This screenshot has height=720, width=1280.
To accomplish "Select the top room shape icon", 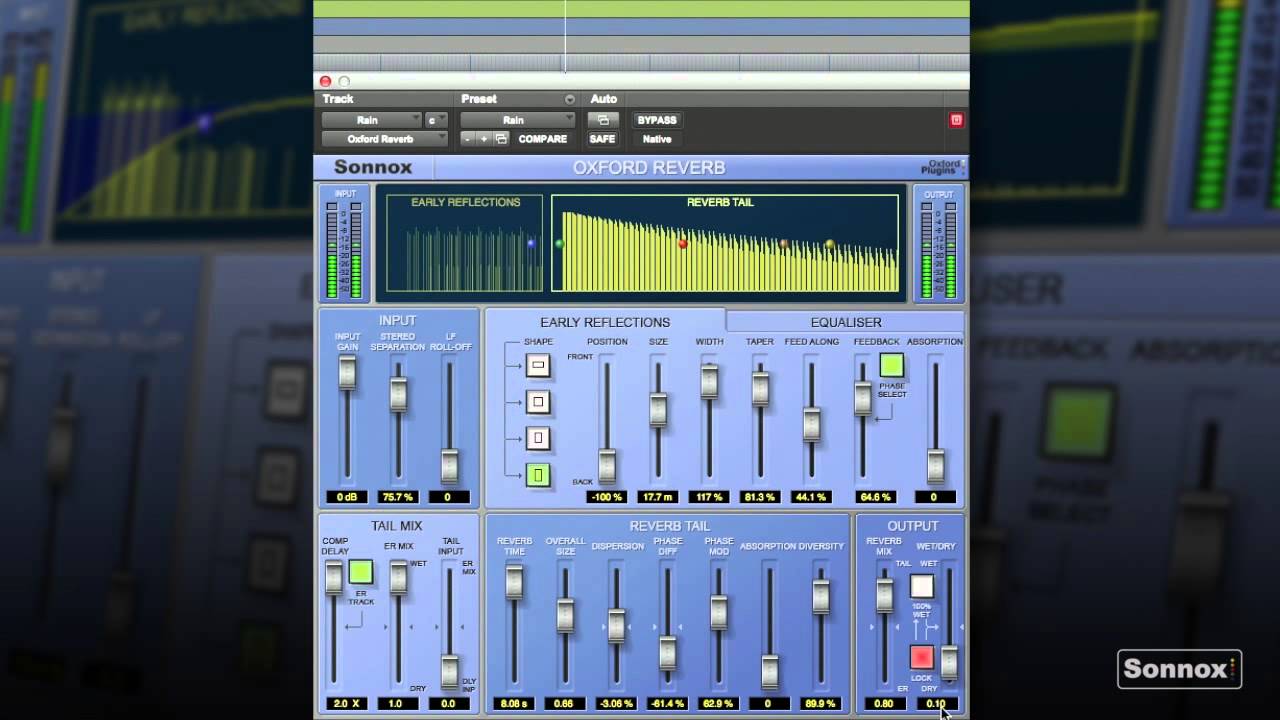I will [x=538, y=365].
